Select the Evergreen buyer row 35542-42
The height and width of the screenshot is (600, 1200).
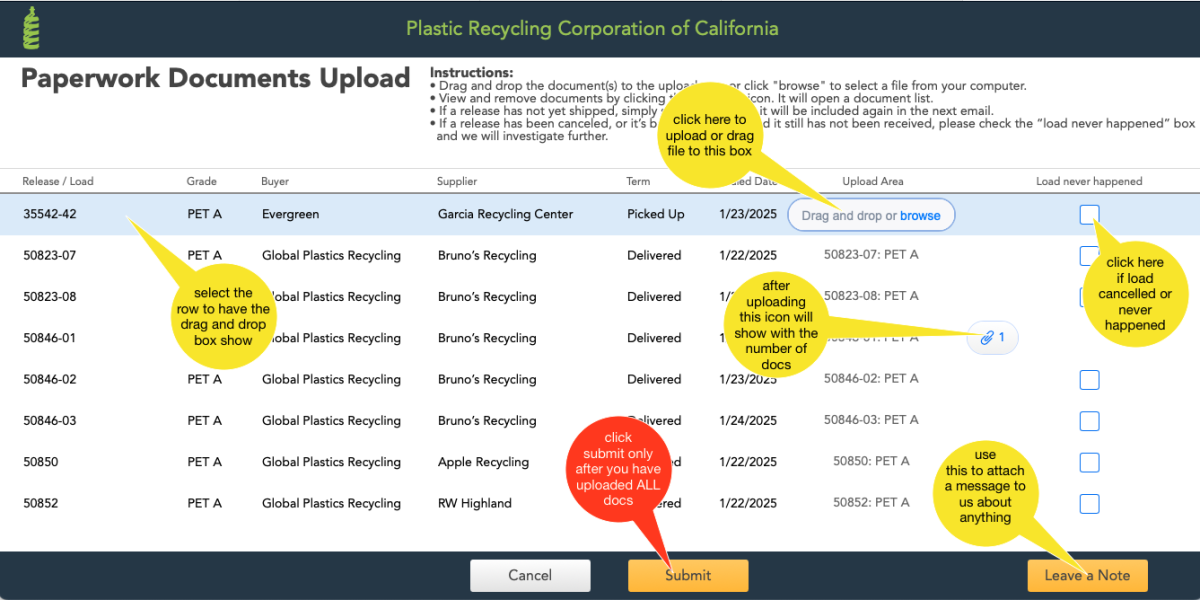(x=291, y=214)
